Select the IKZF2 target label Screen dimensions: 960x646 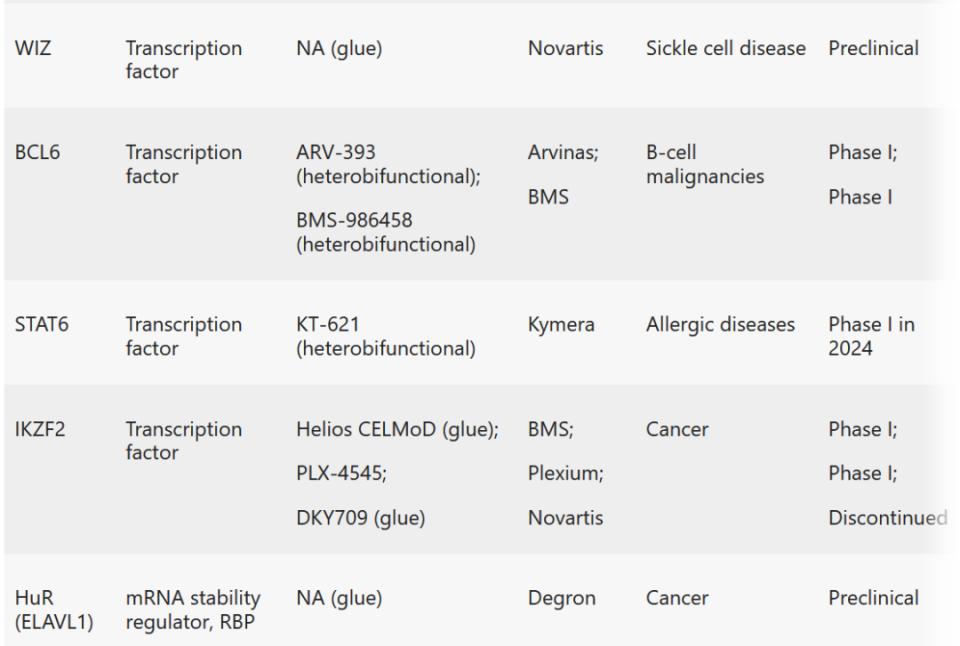39,429
